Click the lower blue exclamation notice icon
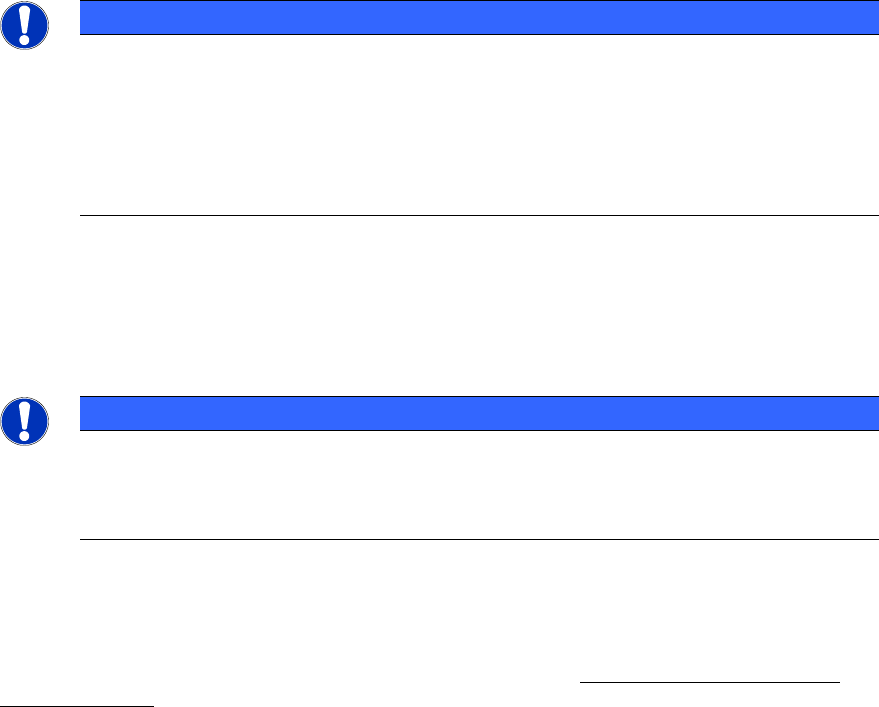The image size is (879, 707). 26,421
